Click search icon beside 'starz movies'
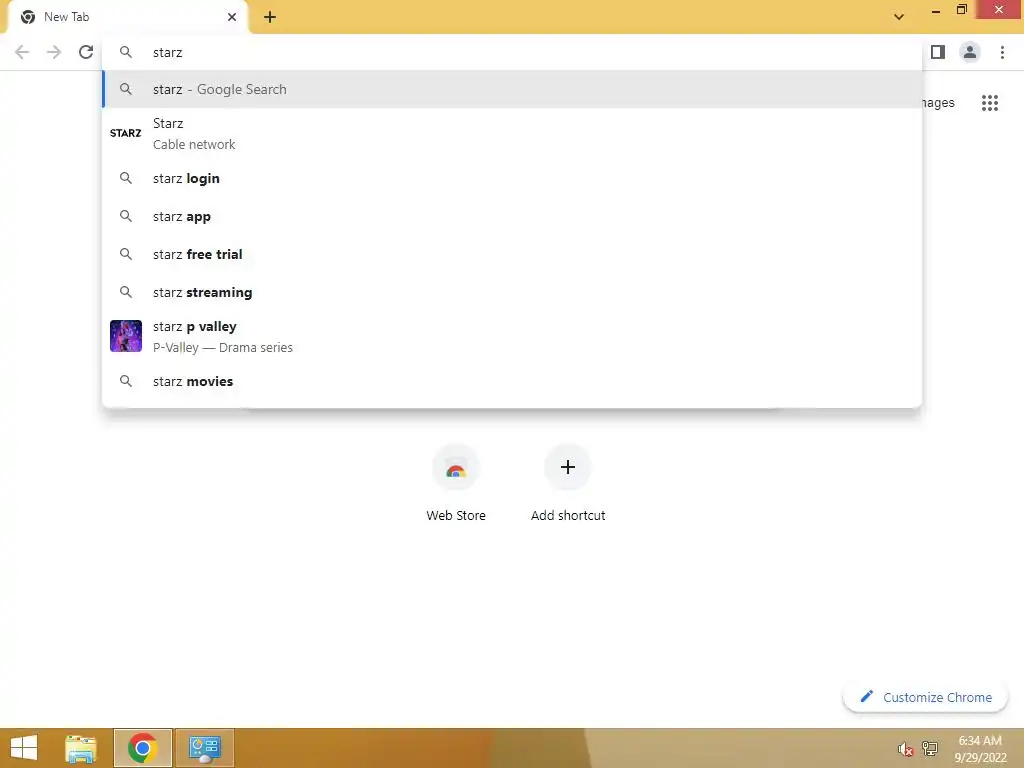The width and height of the screenshot is (1024, 768). coord(126,381)
